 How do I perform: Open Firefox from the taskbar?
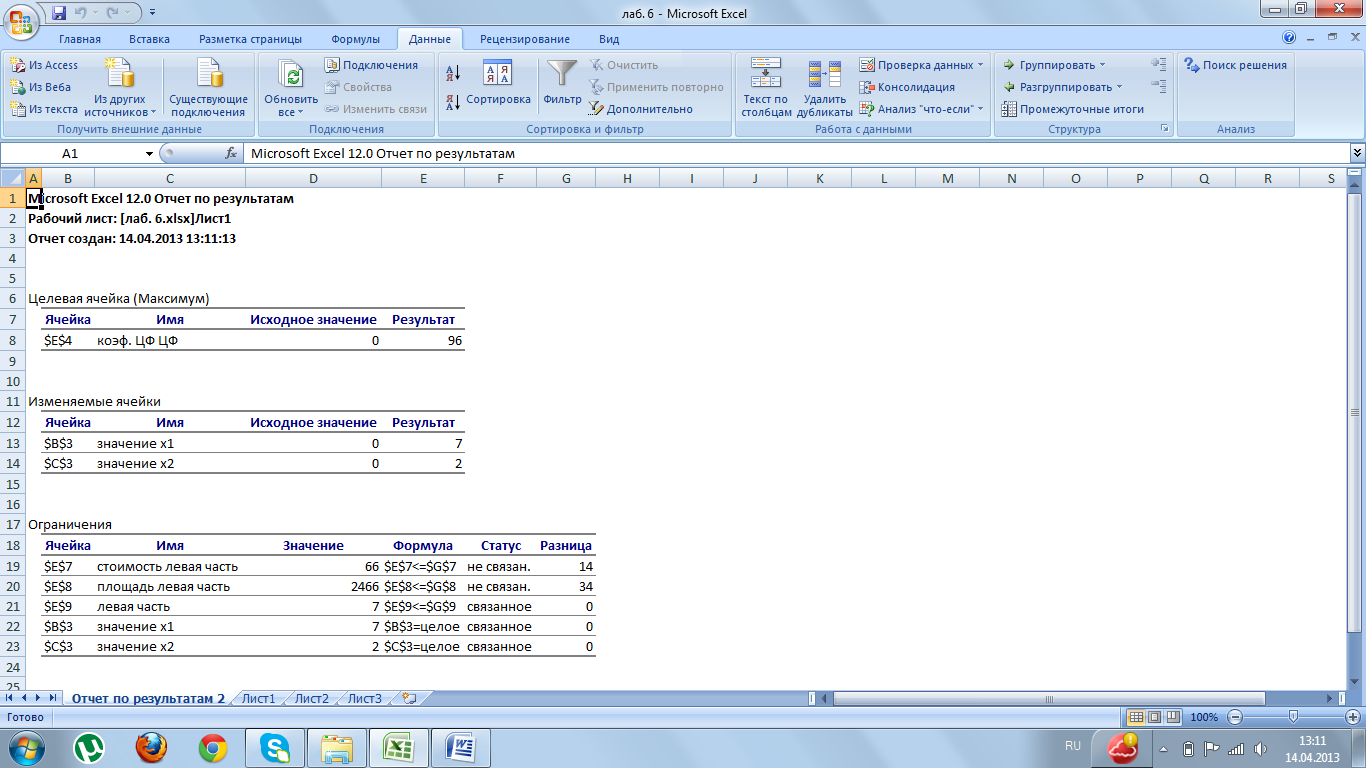point(151,747)
